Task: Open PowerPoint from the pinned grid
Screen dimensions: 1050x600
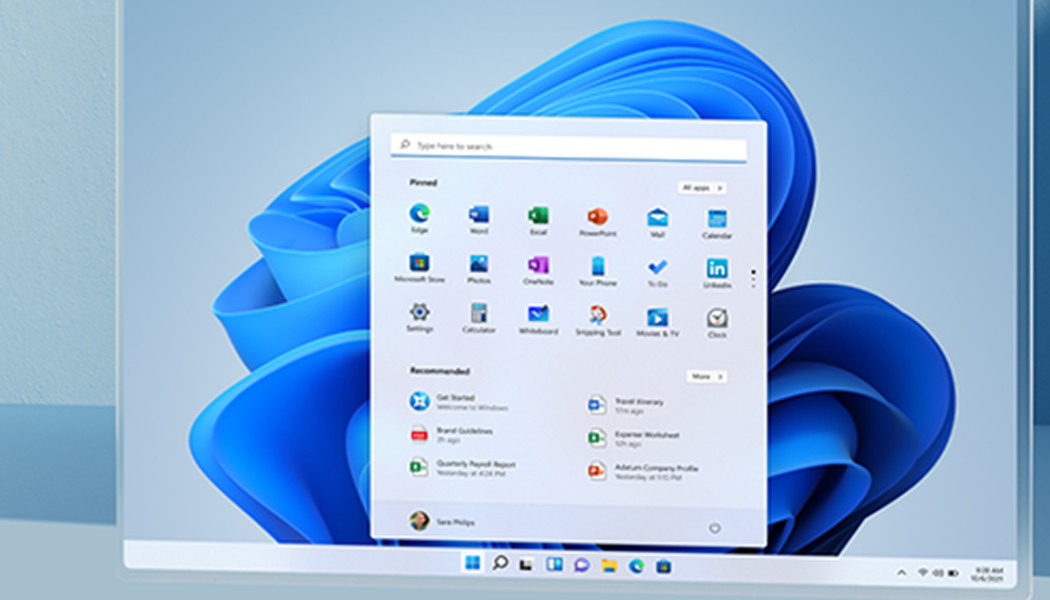Action: (597, 217)
